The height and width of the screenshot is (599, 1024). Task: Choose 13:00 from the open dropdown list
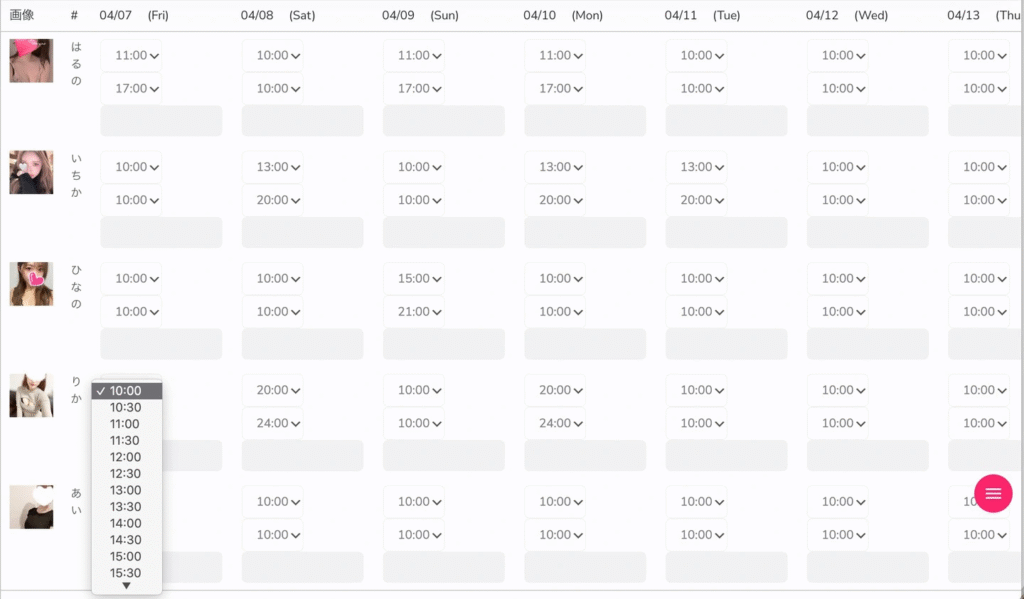(x=125, y=490)
